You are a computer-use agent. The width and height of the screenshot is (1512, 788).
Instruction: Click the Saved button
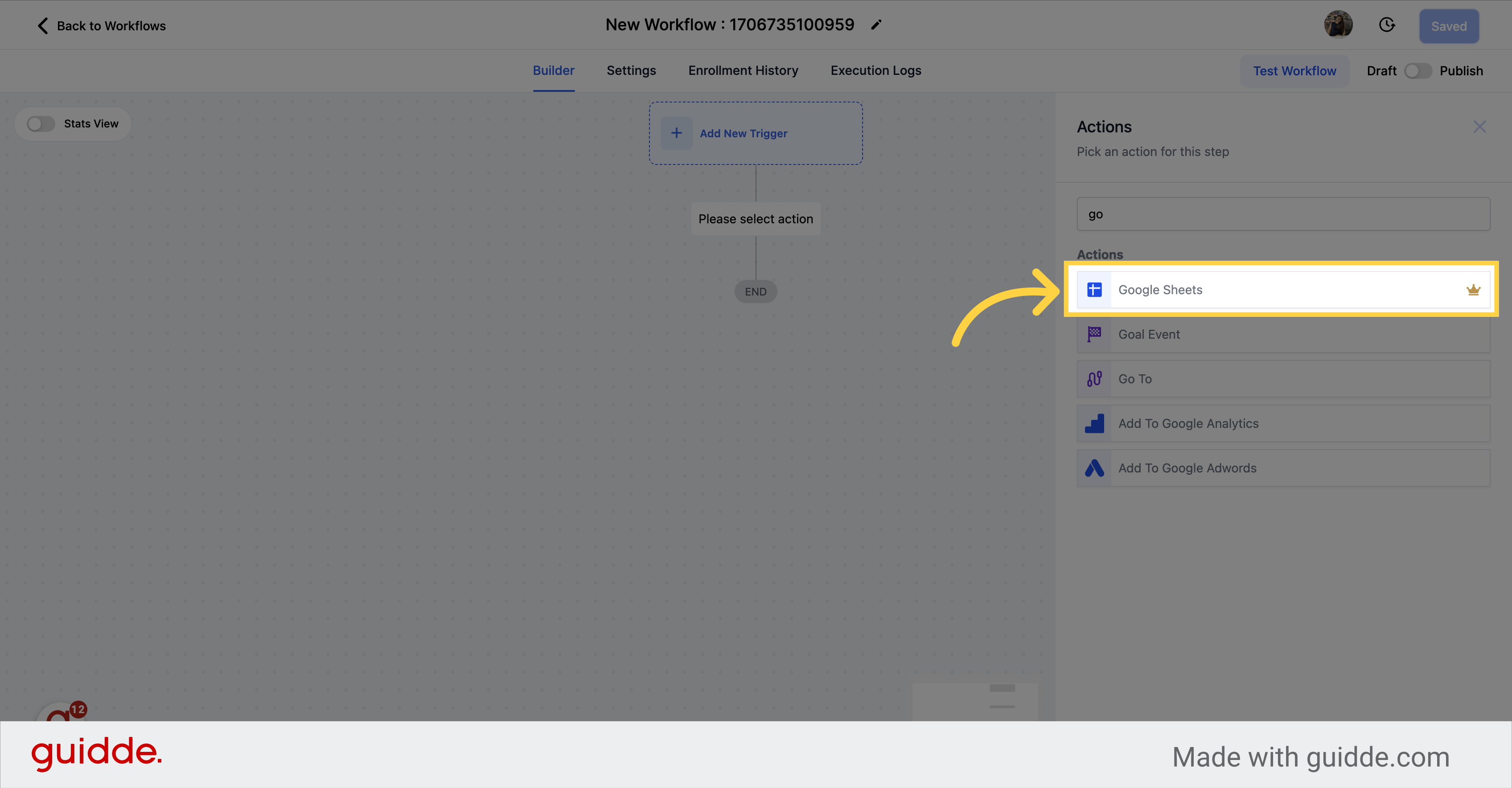1449,26
